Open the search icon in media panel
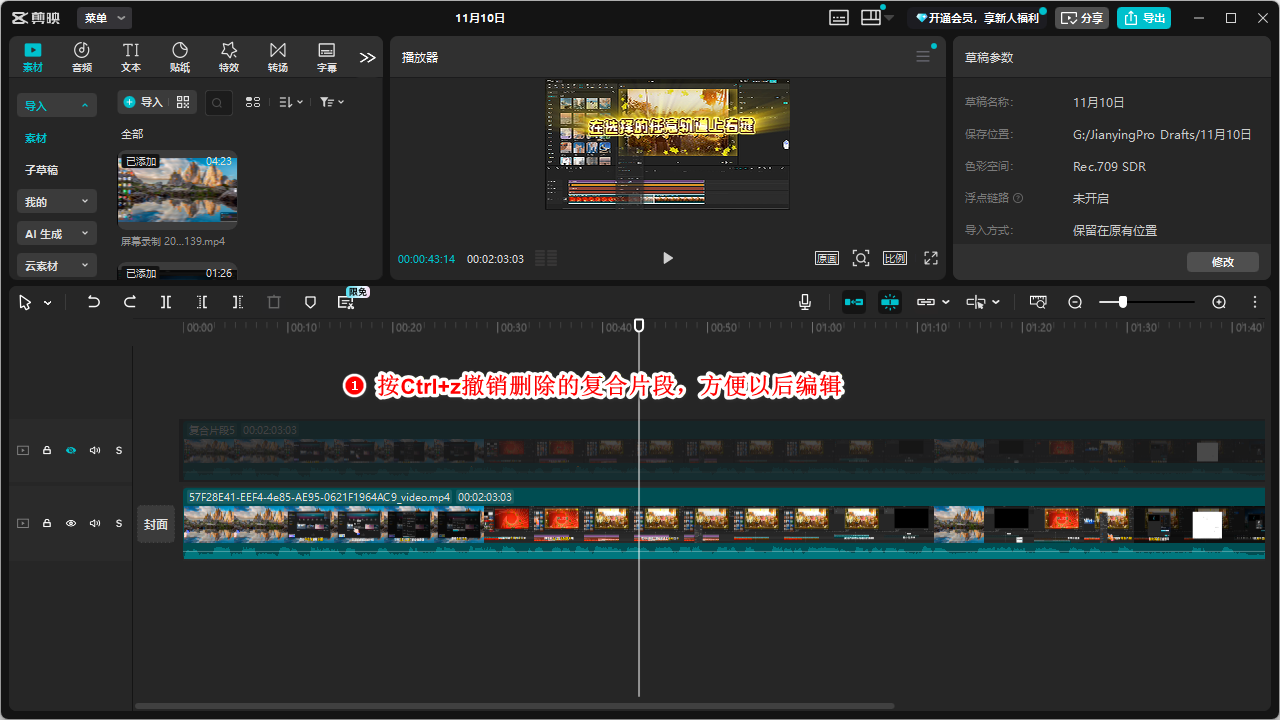 tap(219, 102)
